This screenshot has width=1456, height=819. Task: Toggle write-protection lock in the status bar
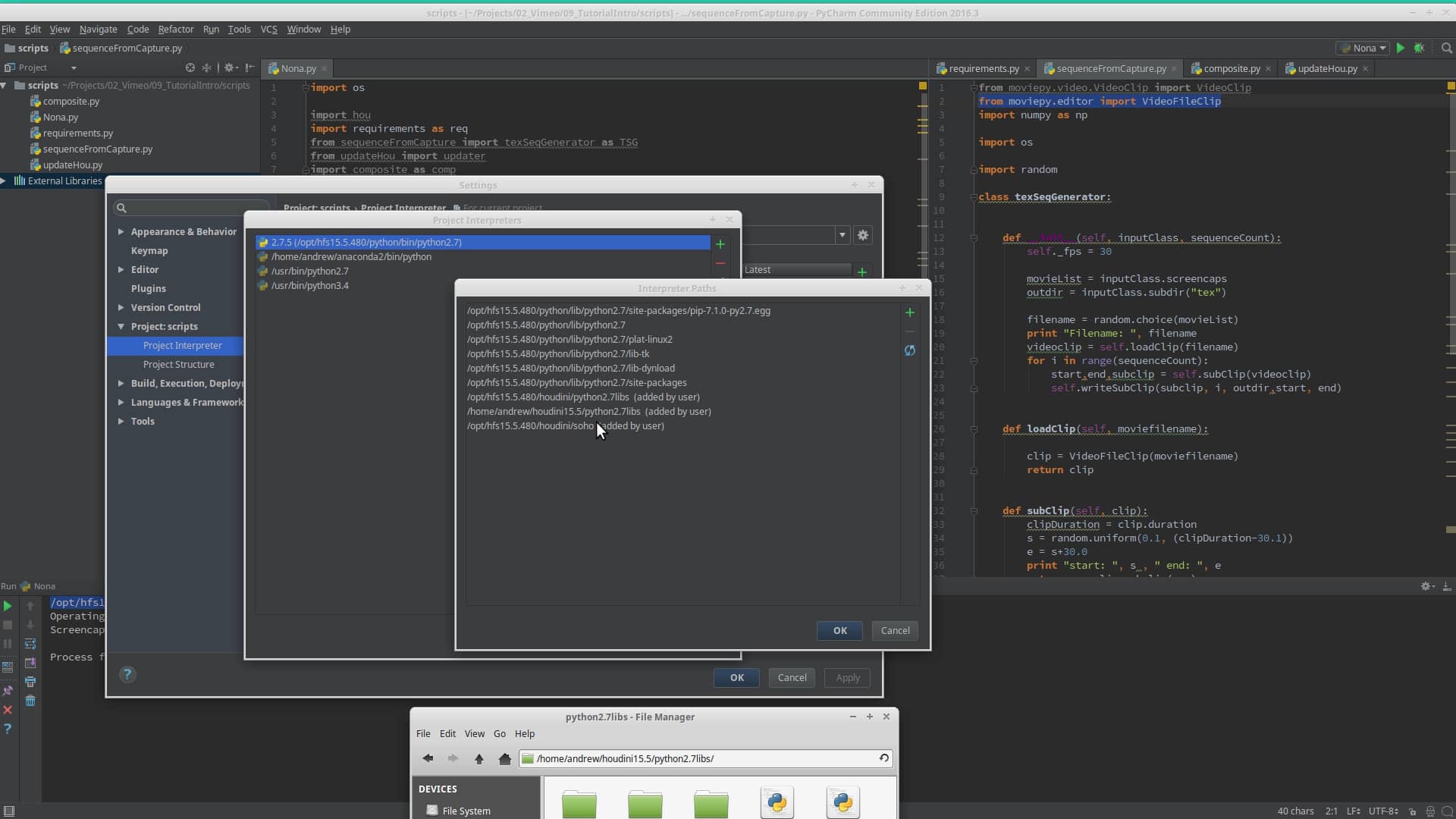click(1412, 811)
